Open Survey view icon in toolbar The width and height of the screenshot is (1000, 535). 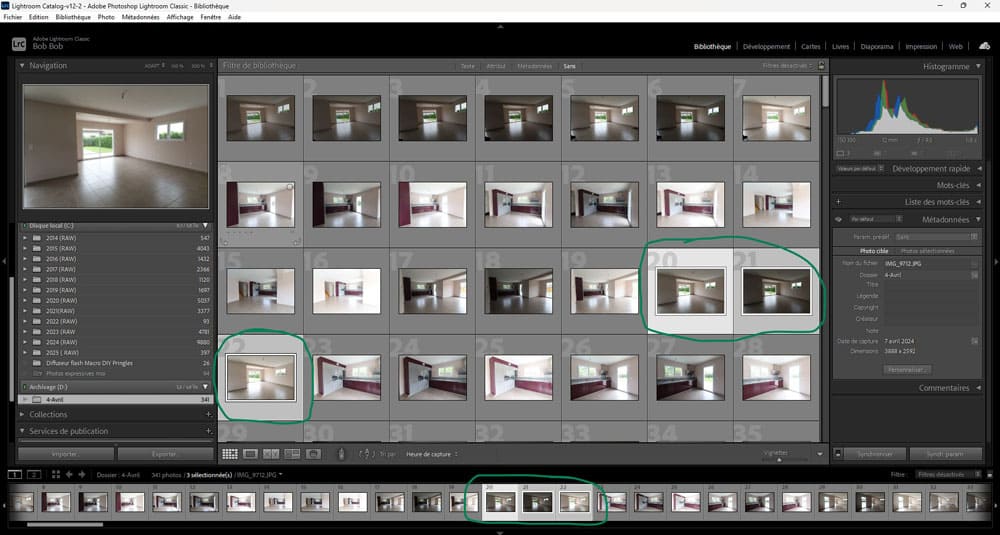click(x=292, y=454)
